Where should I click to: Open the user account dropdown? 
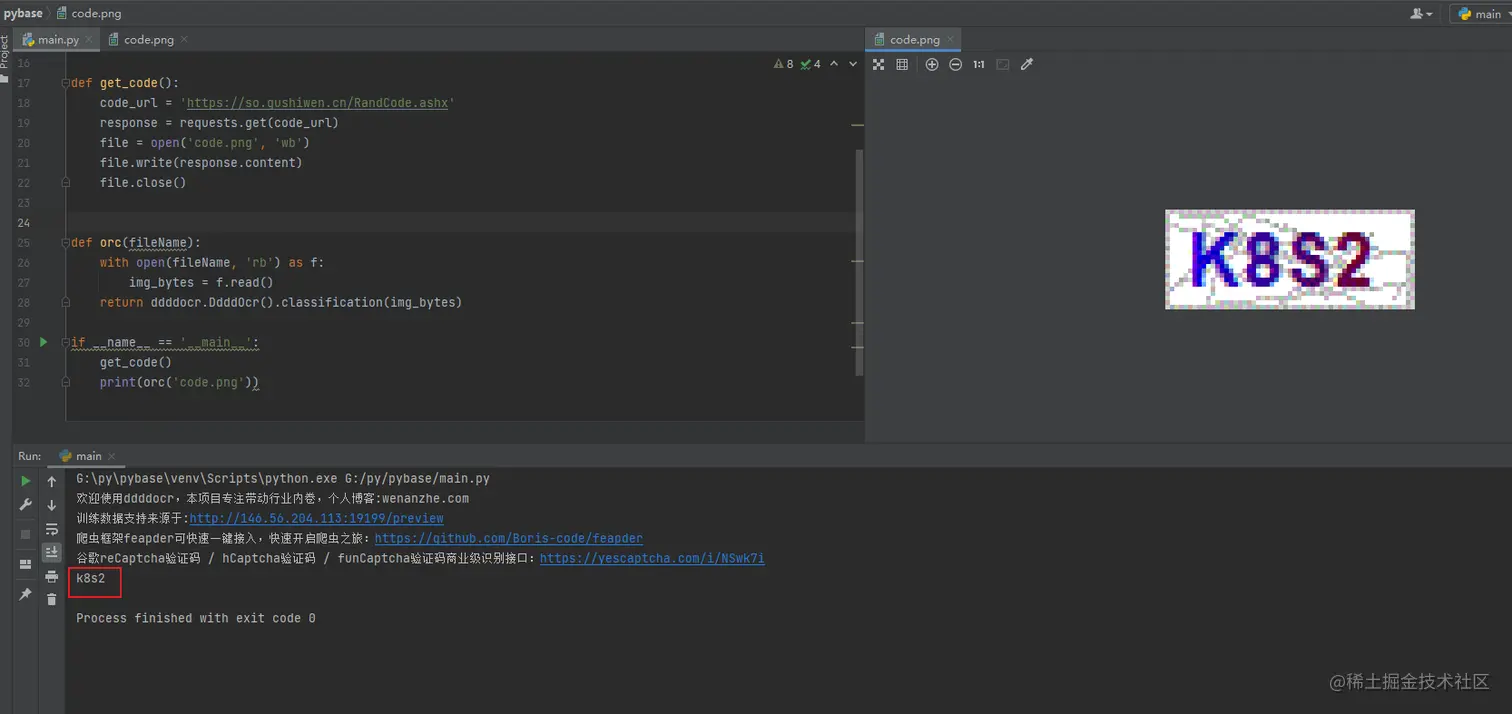pos(1421,14)
